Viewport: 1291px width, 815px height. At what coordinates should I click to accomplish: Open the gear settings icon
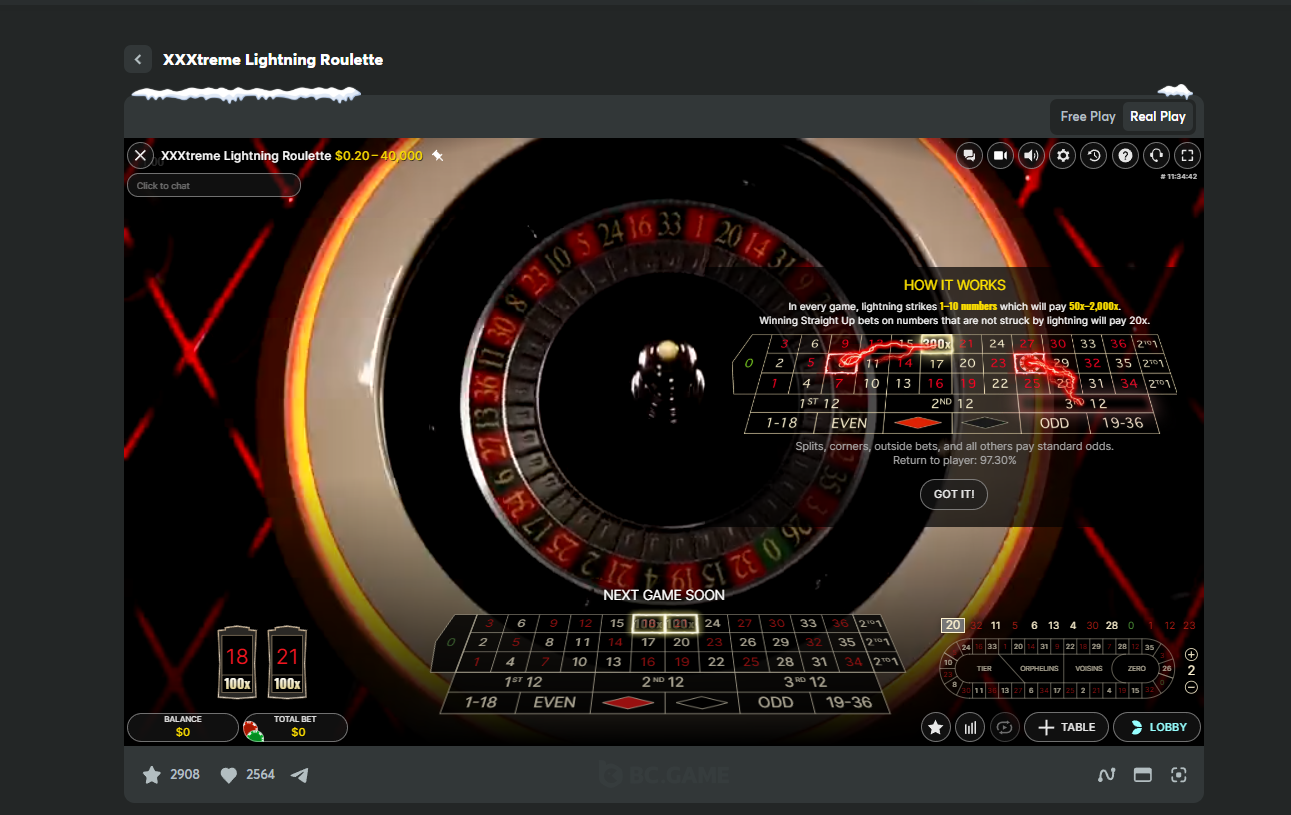point(1063,156)
